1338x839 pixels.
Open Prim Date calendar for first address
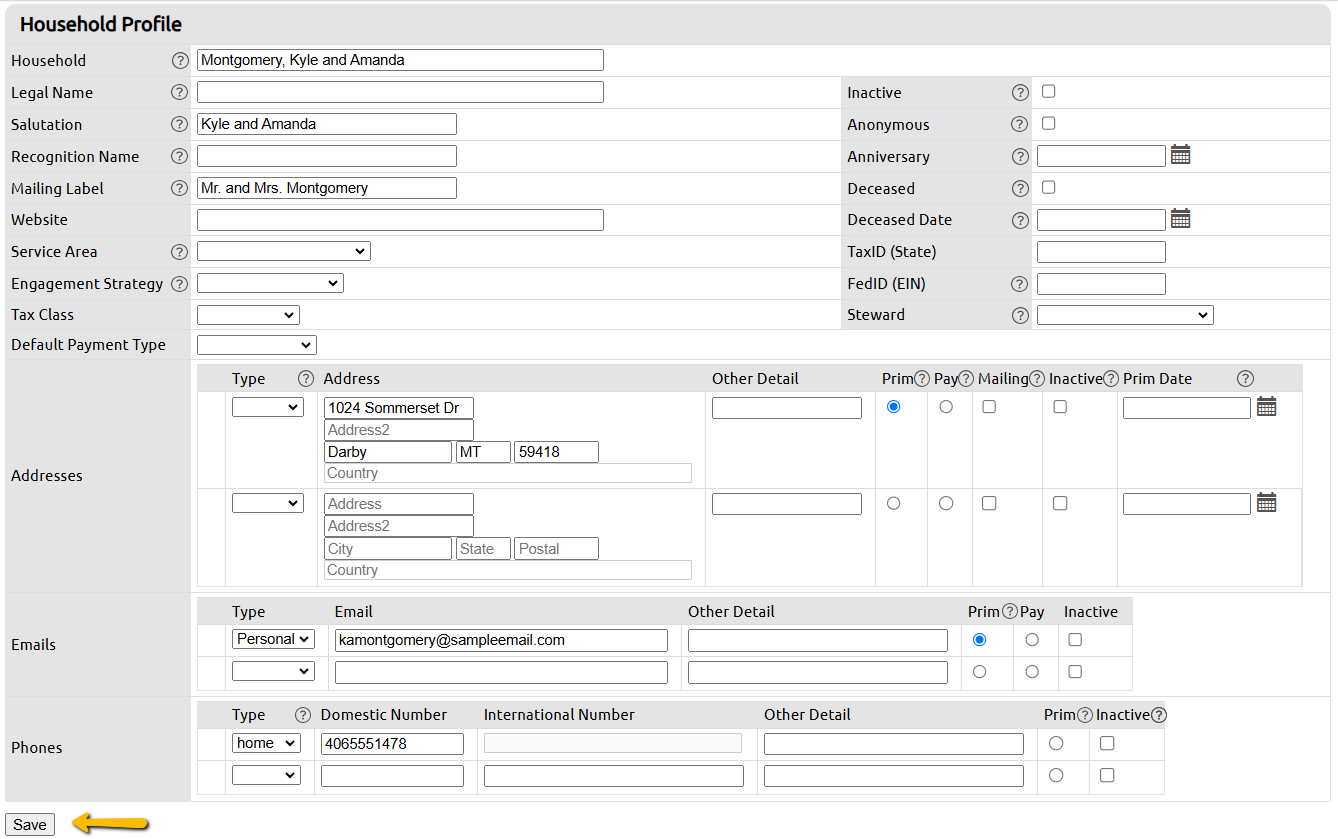pos(1266,407)
